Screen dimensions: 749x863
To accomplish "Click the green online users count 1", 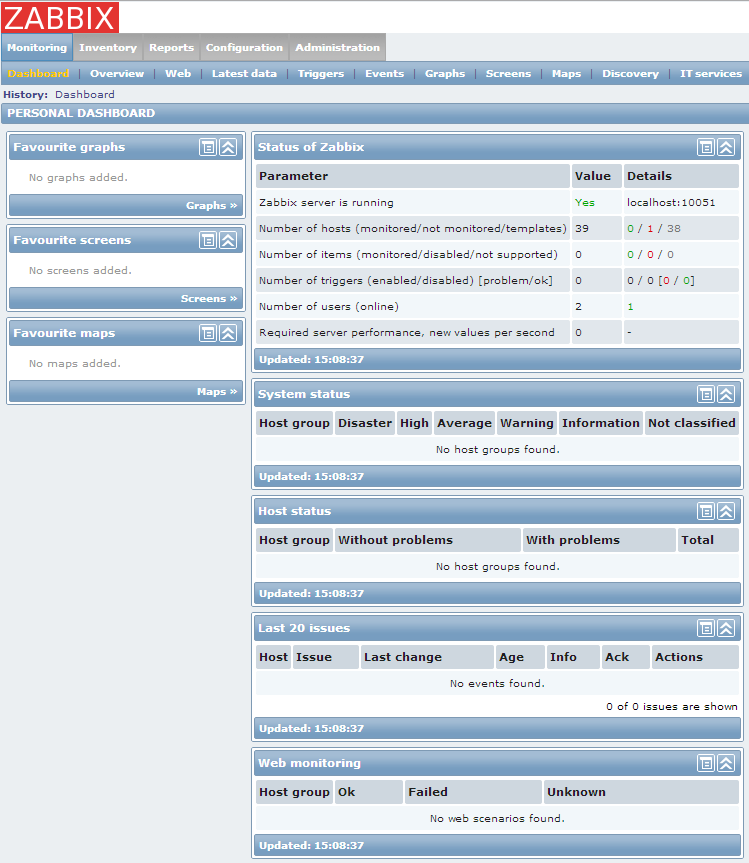I will (x=631, y=307).
